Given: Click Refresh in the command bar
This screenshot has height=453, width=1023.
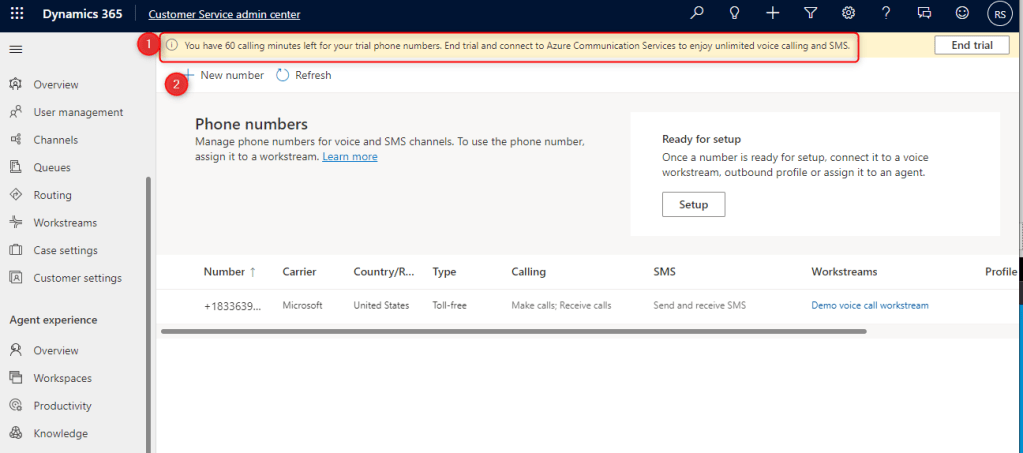Looking at the screenshot, I should [304, 75].
